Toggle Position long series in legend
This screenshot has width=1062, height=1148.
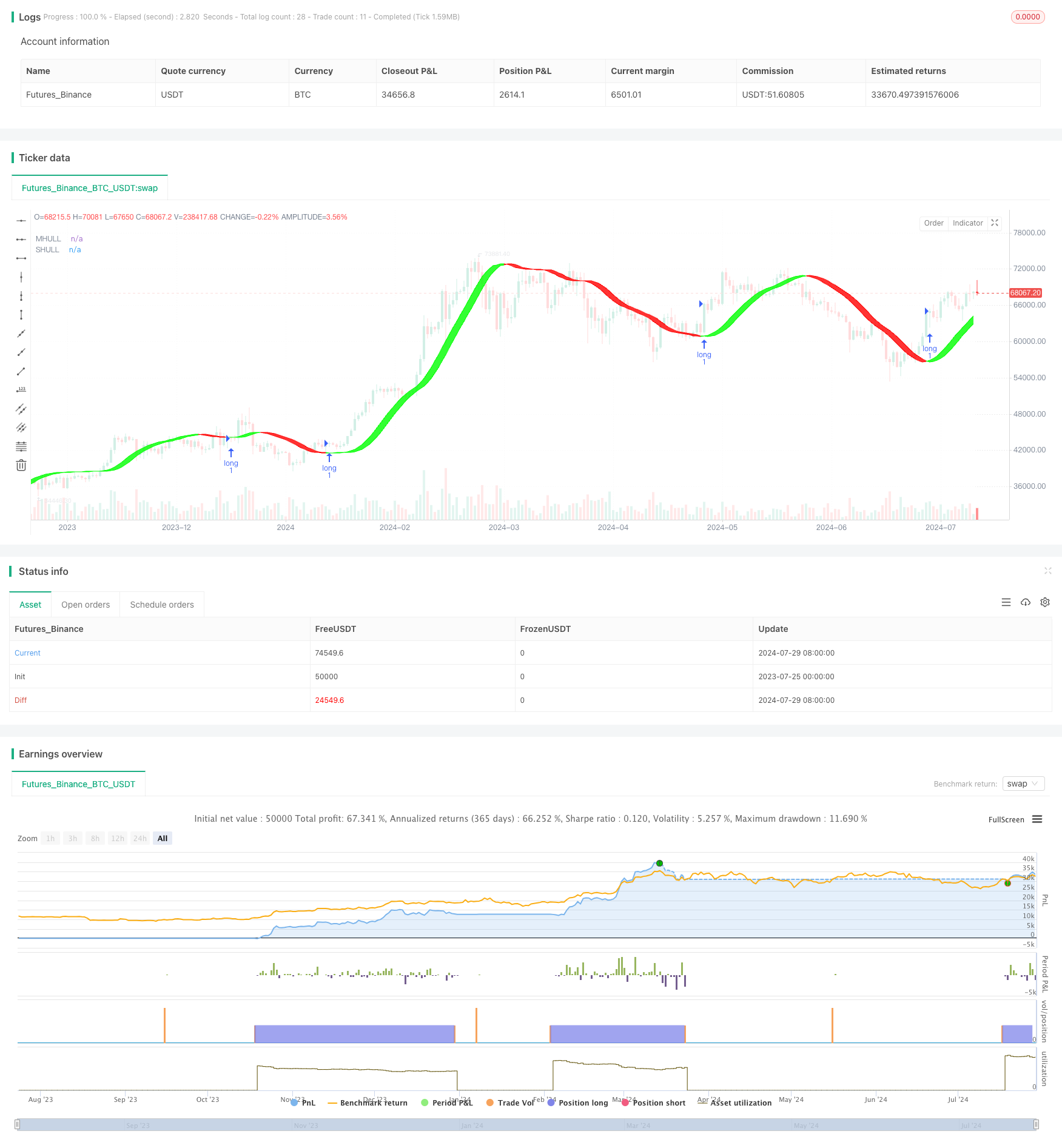(577, 1103)
